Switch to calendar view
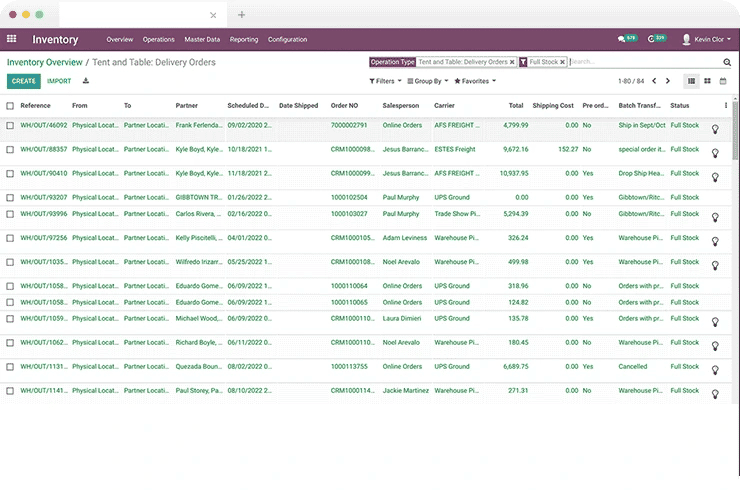Screen dimensions: 740x490 (723, 81)
